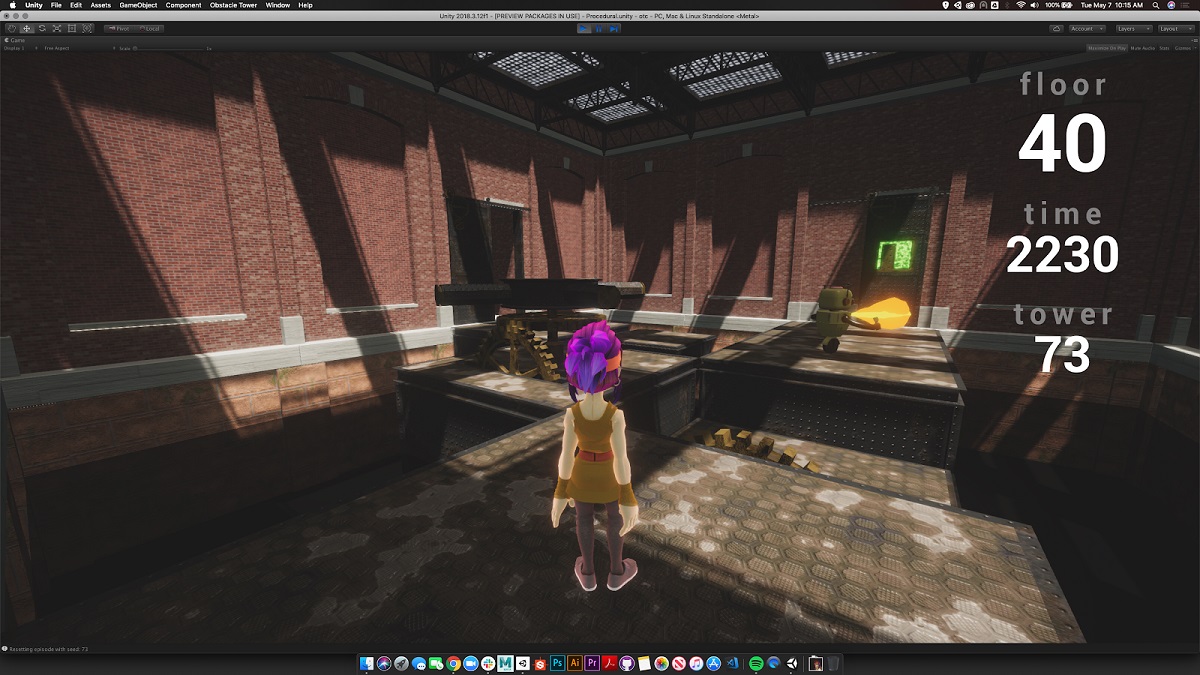Viewport: 1200px width, 675px height.
Task: Select the Rect transform tool
Action: [x=72, y=28]
